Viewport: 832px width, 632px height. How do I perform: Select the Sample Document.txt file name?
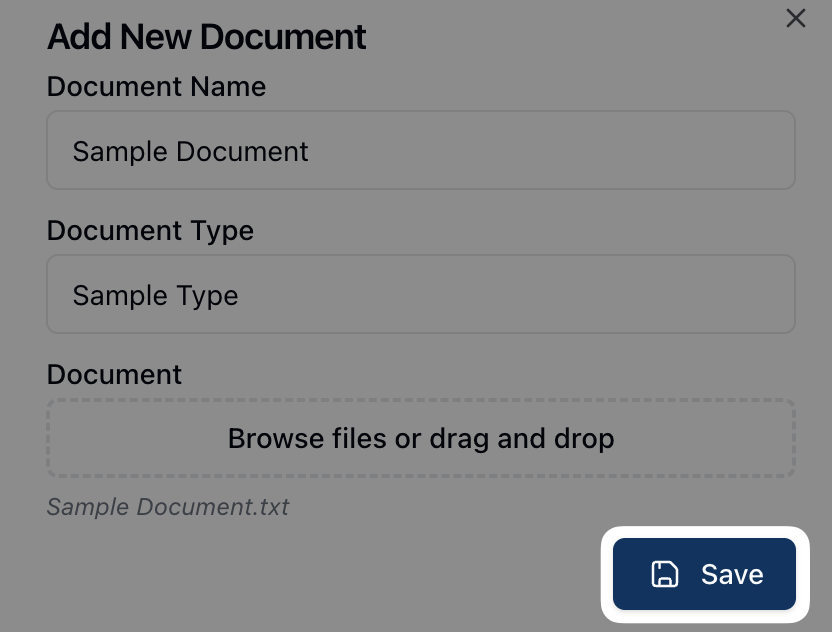[168, 506]
